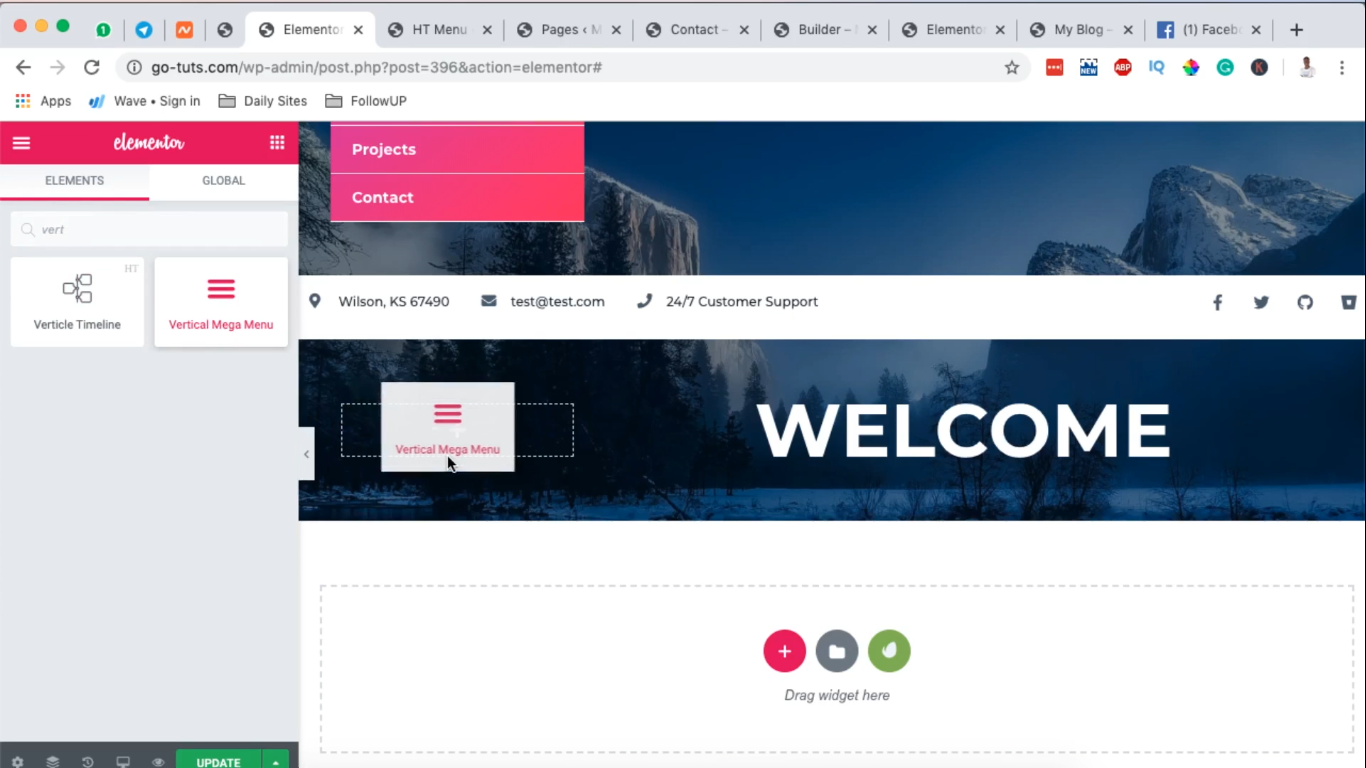This screenshot has width=1366, height=768.
Task: Click the widget search field
Action: (x=150, y=229)
